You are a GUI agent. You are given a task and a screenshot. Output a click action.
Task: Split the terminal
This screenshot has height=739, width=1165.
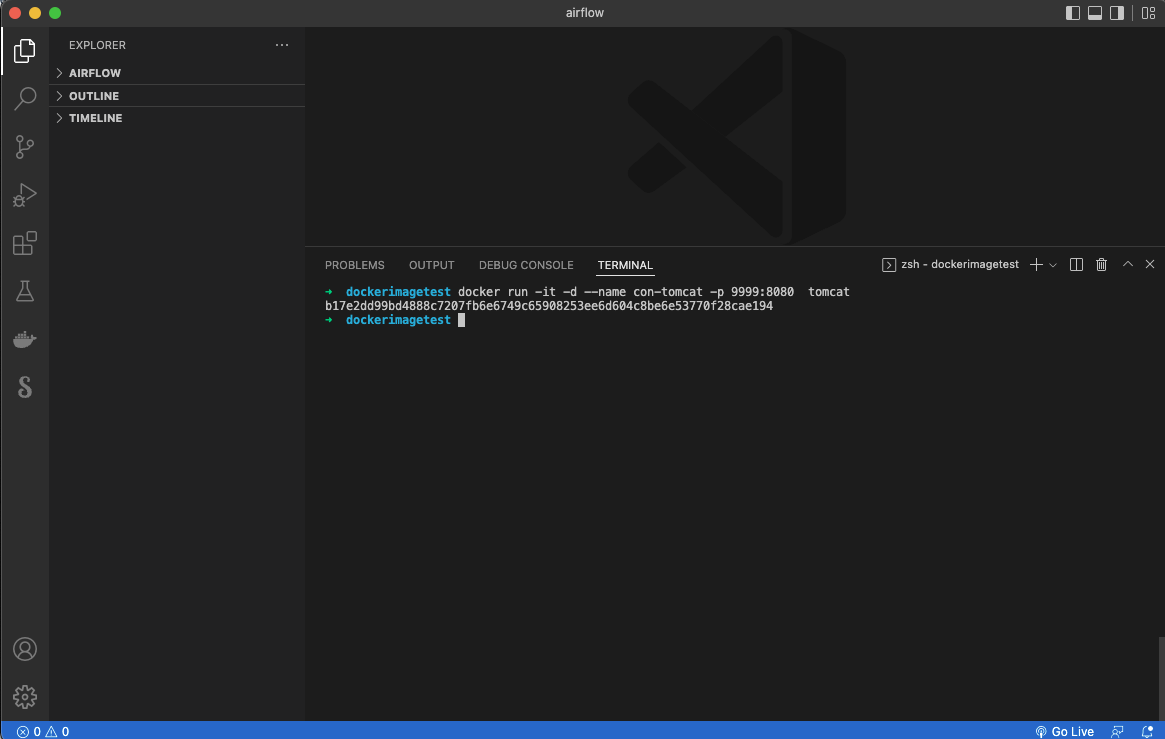click(x=1076, y=264)
